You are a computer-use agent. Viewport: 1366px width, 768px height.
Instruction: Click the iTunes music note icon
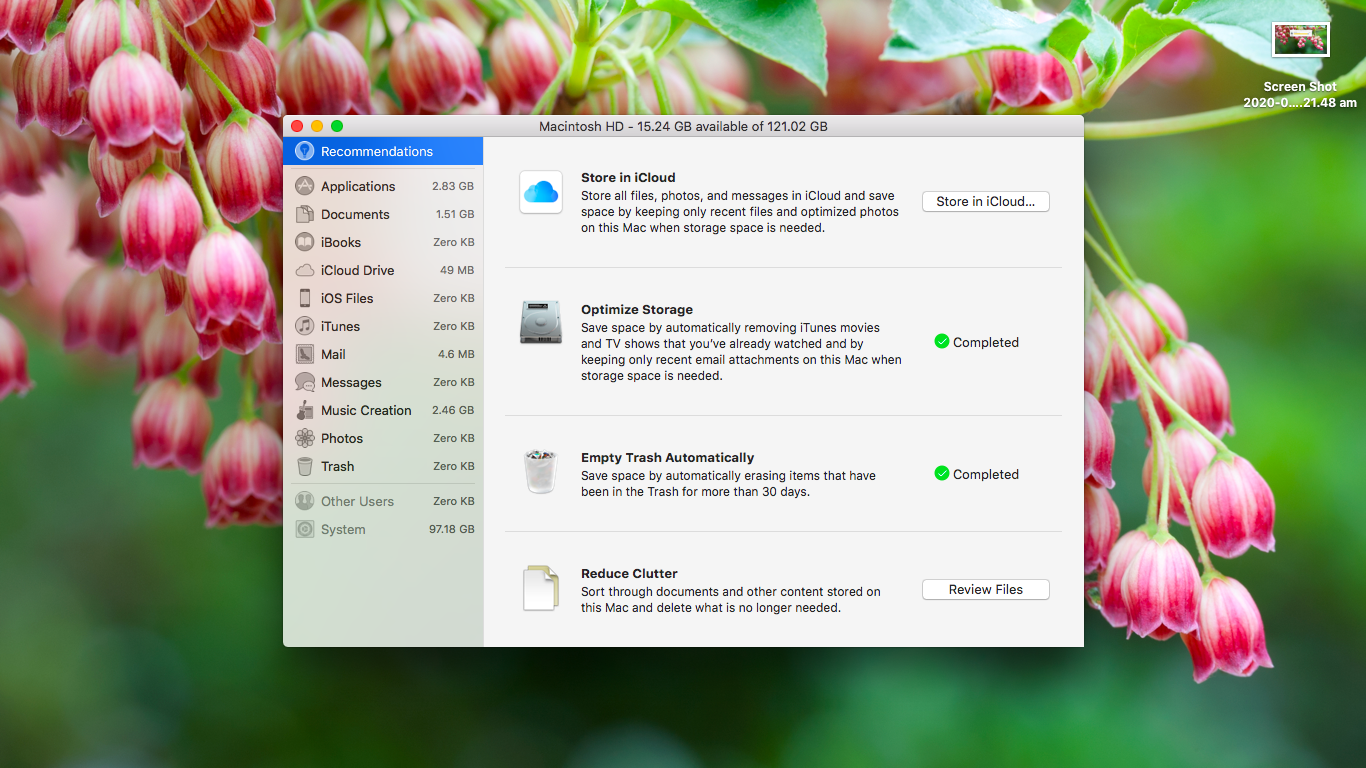coord(305,326)
